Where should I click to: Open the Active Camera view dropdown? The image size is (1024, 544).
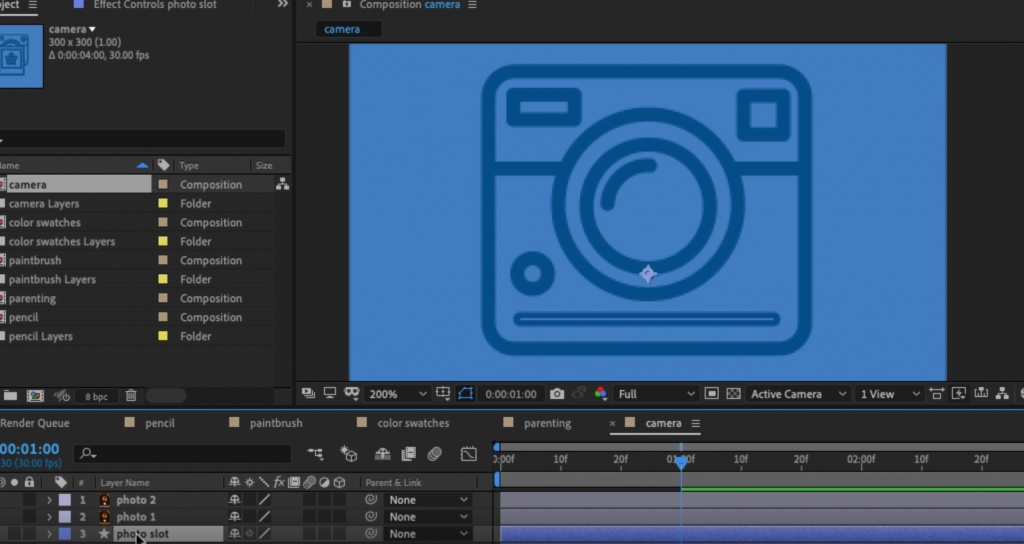pos(798,394)
